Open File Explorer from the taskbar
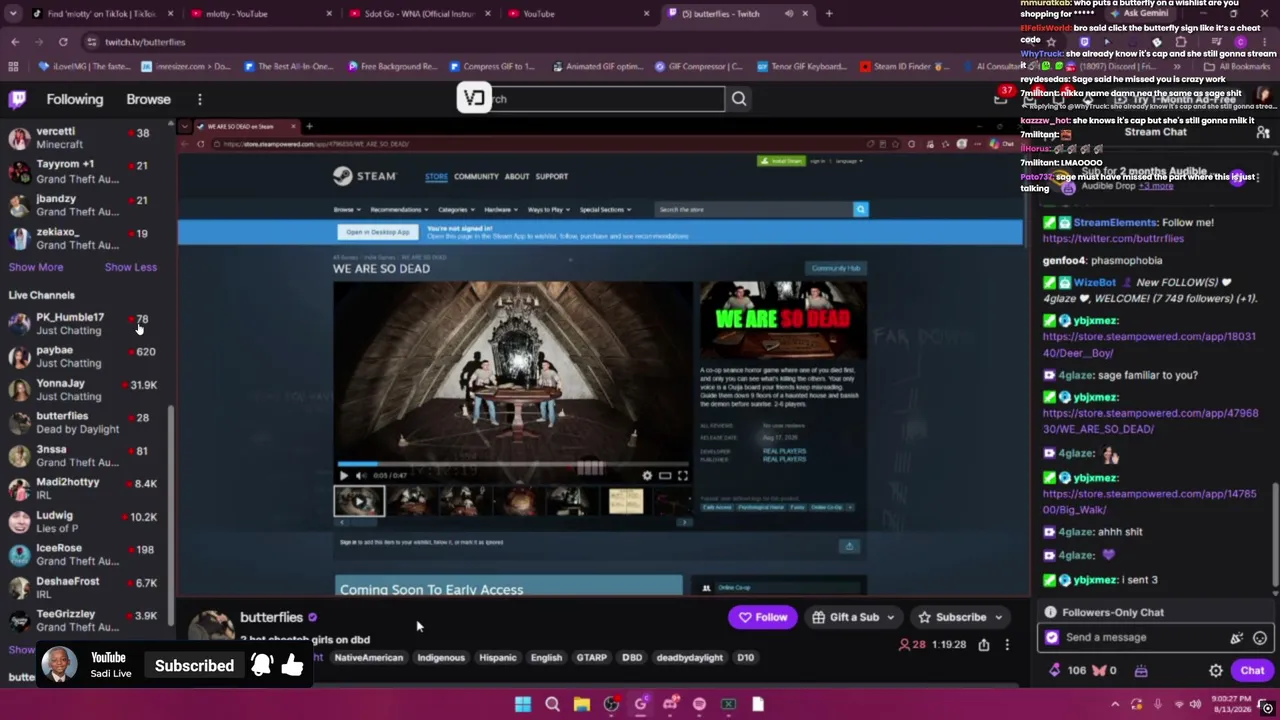This screenshot has height=720, width=1280. point(581,704)
